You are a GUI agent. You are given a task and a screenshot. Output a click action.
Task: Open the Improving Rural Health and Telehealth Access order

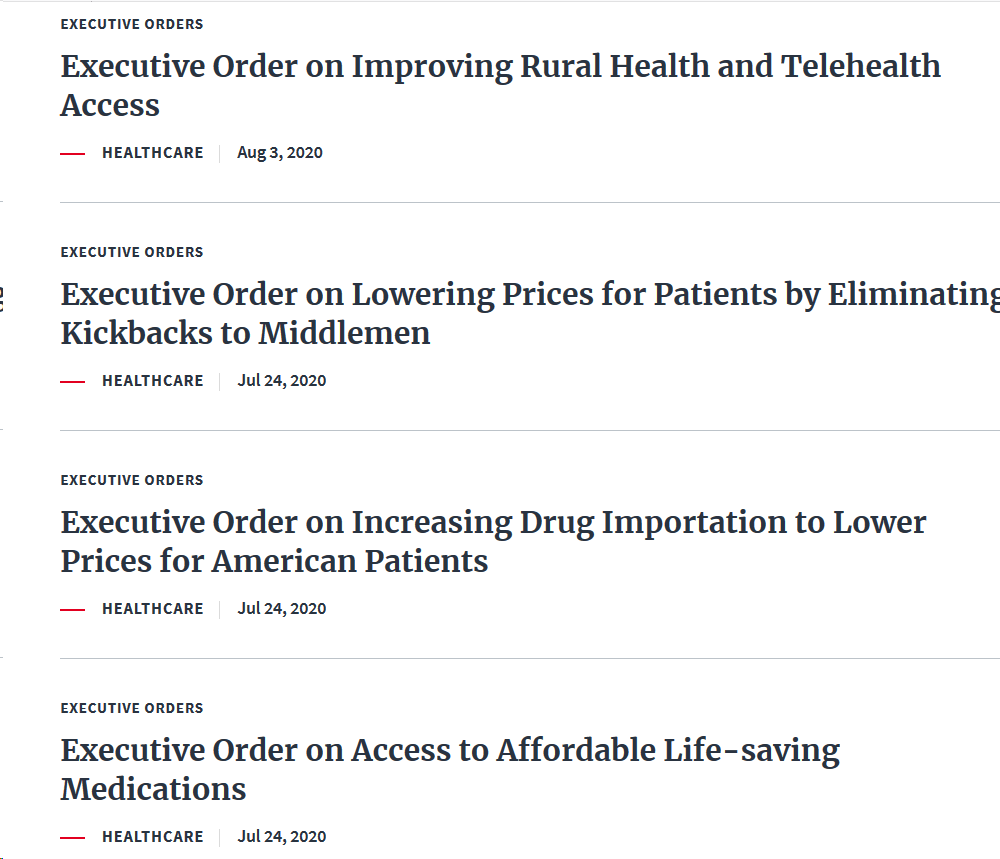[500, 67]
